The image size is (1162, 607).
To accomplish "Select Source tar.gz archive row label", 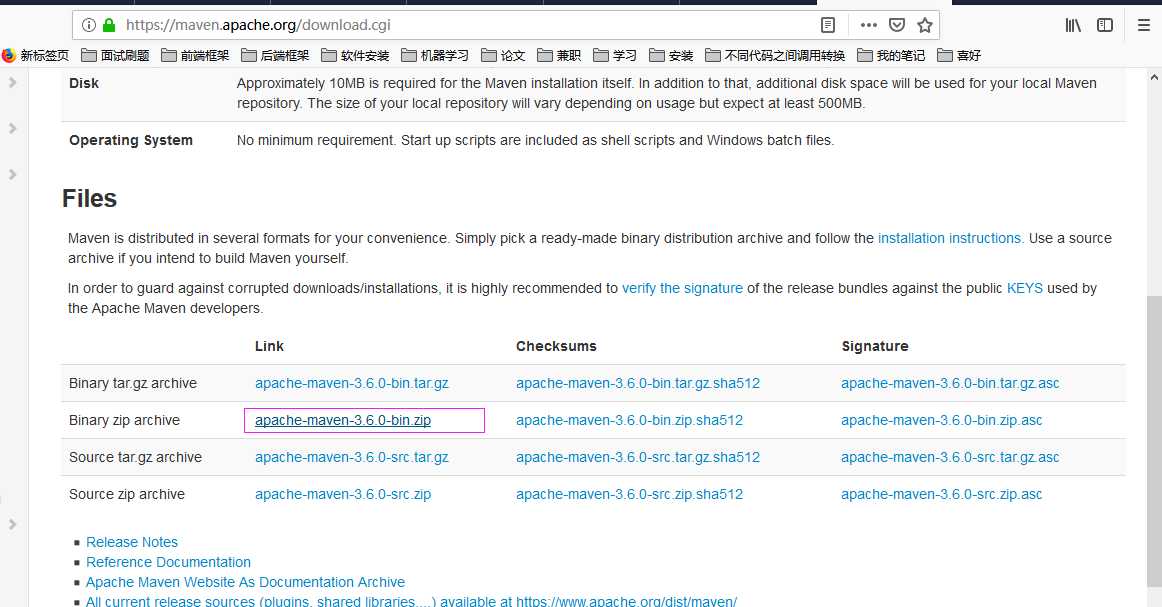I will (x=136, y=457).
